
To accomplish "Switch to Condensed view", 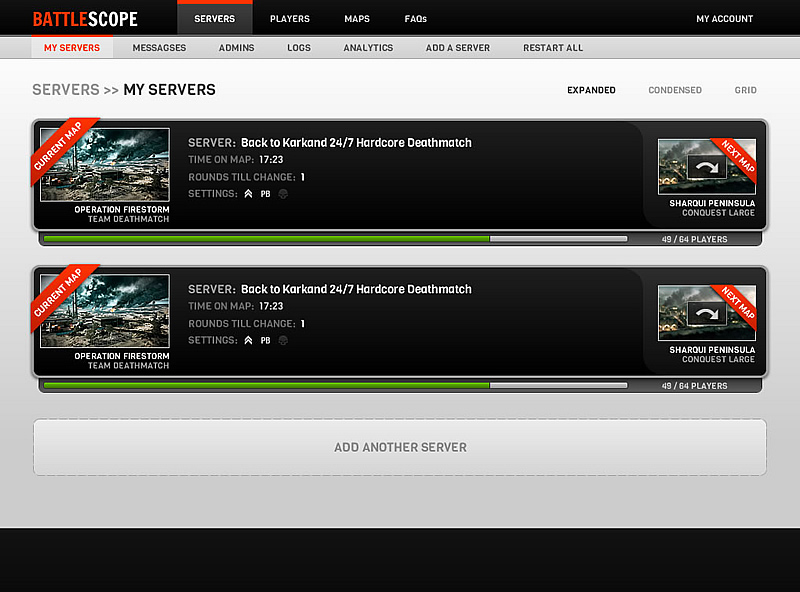I will 675,90.
